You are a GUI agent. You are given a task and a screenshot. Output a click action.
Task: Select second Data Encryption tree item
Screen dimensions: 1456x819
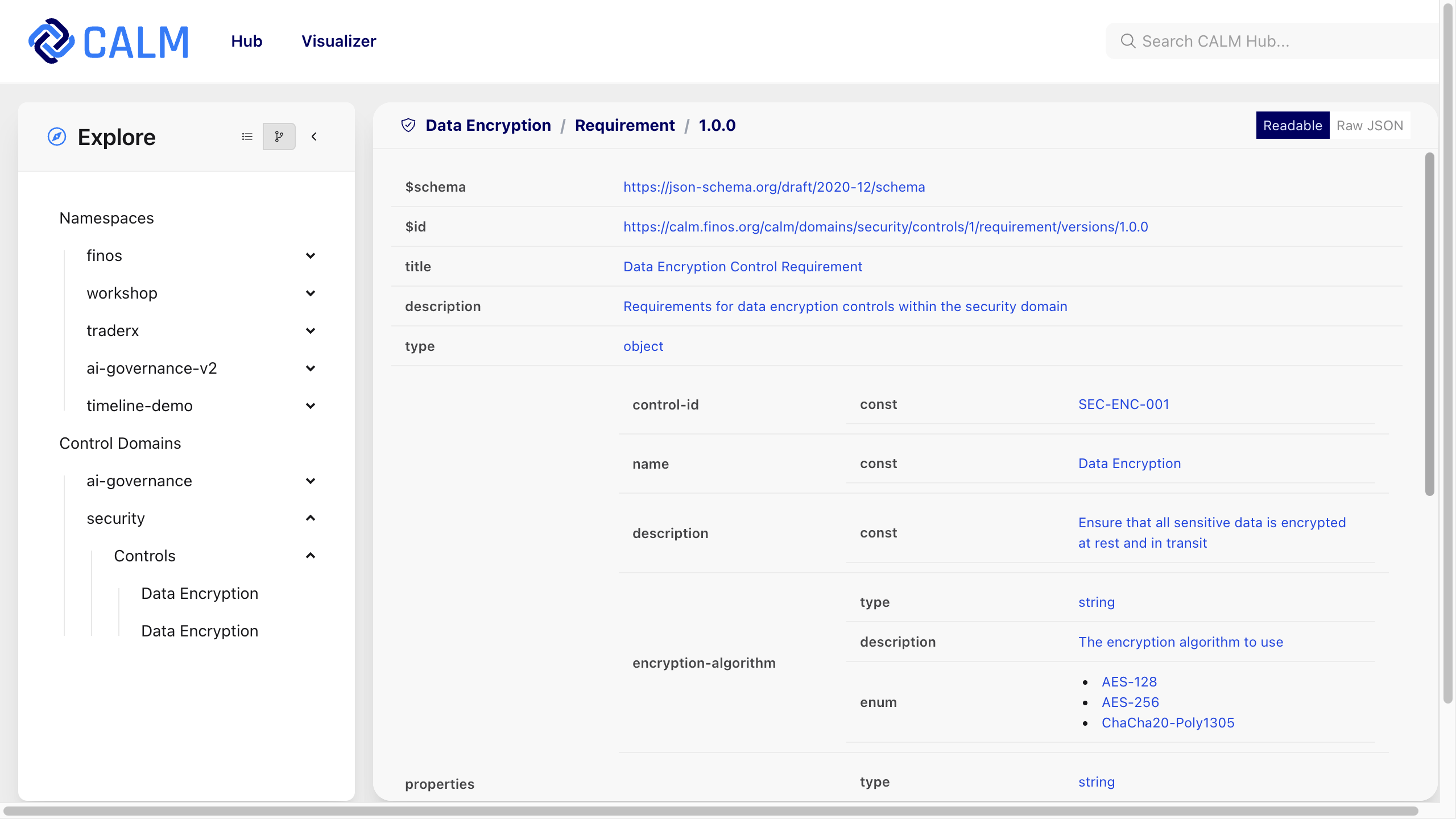(200, 631)
